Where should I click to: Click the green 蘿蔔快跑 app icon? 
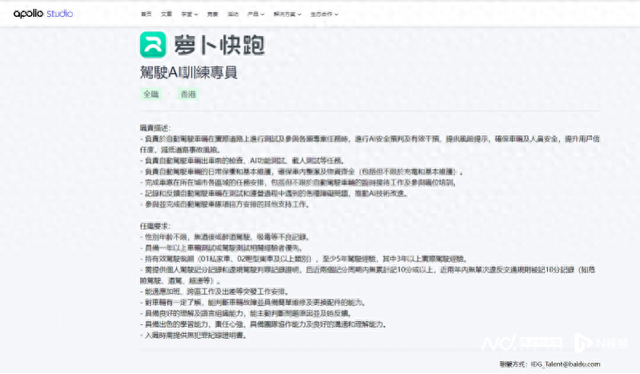(153, 45)
